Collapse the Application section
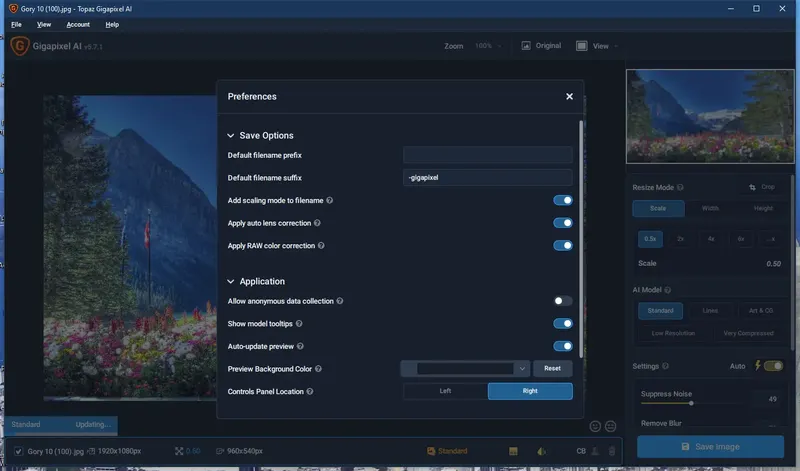The image size is (800, 471). coord(231,282)
